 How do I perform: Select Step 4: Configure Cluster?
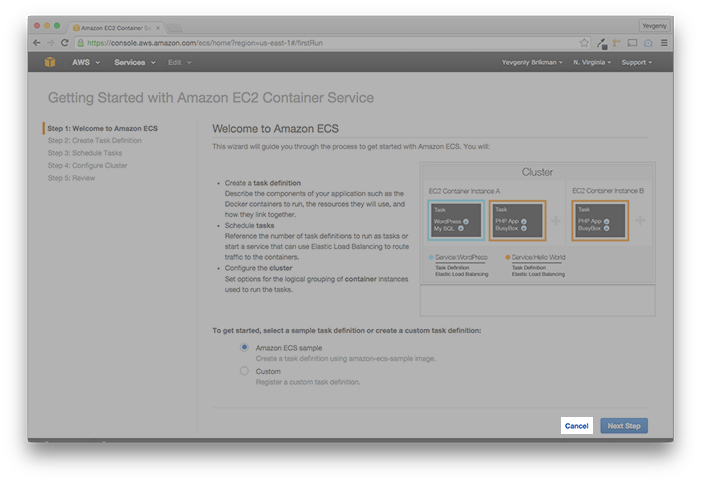pyautogui.click(x=87, y=165)
